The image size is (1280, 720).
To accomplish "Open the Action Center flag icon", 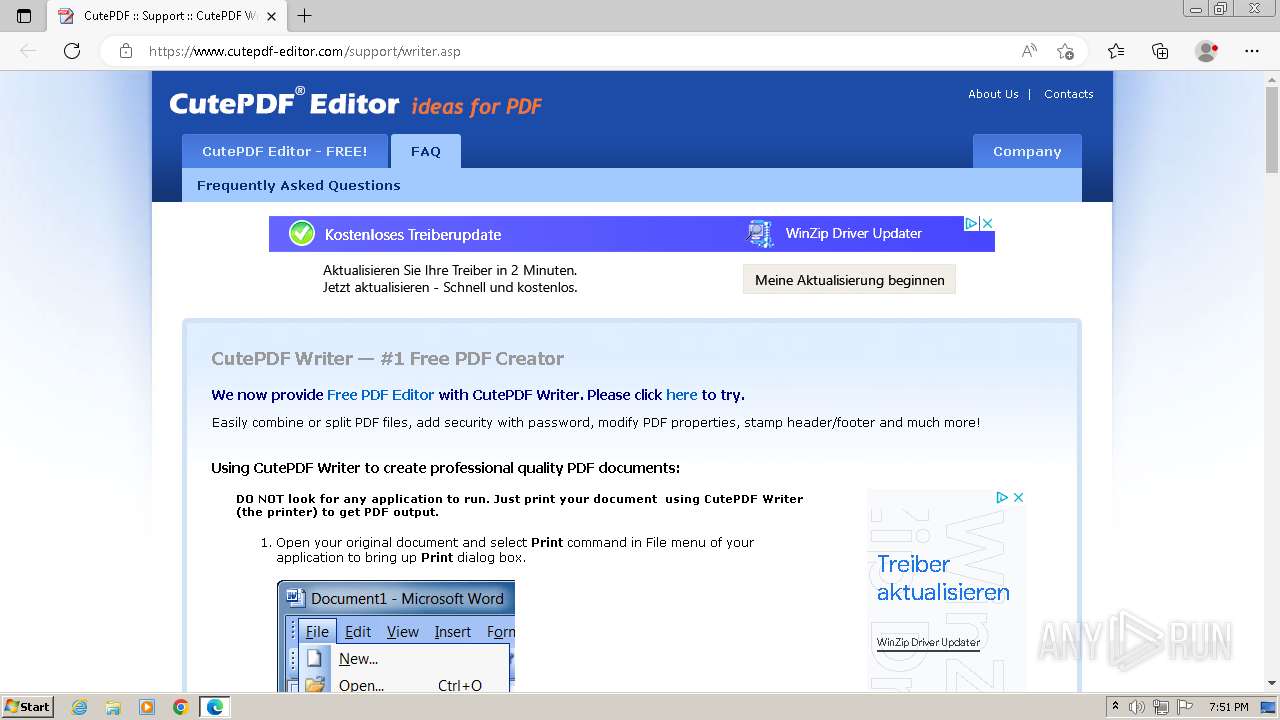I will (1183, 707).
